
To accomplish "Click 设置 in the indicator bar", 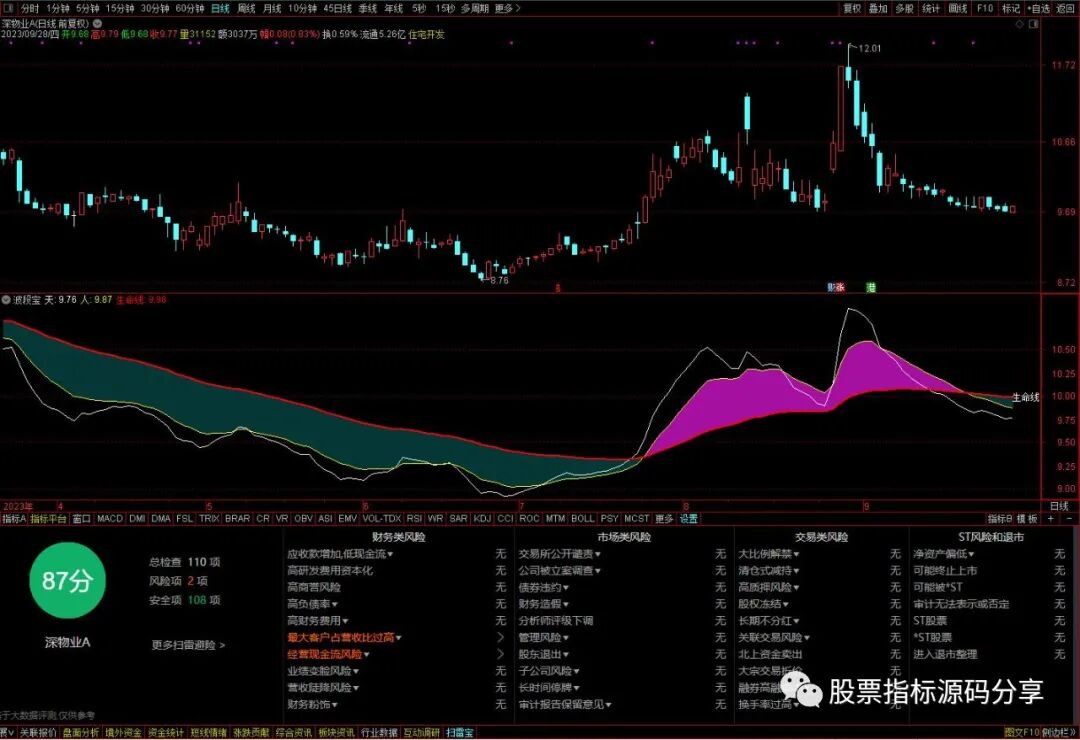I will tap(689, 519).
